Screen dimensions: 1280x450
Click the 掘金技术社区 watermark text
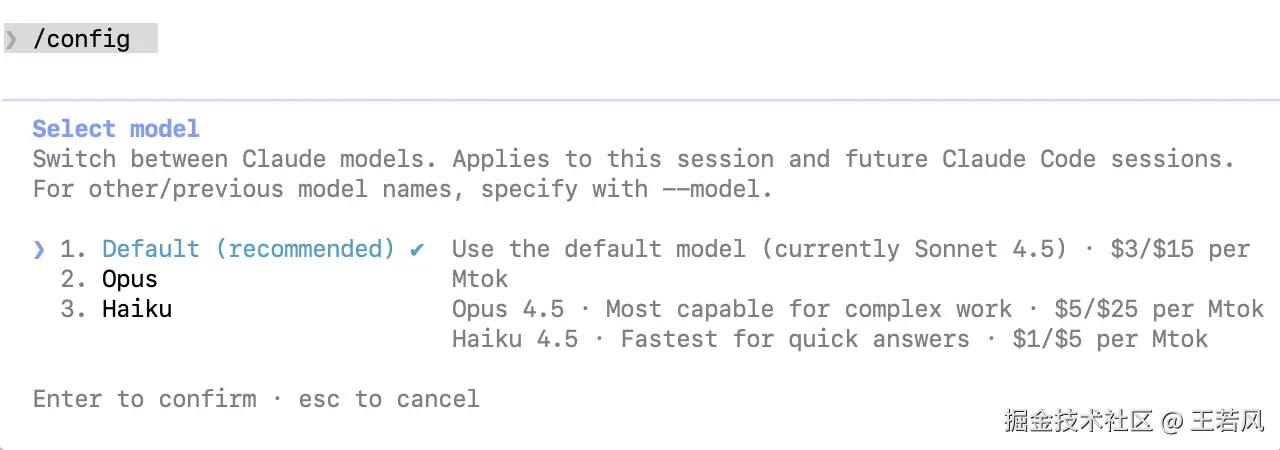click(1079, 421)
